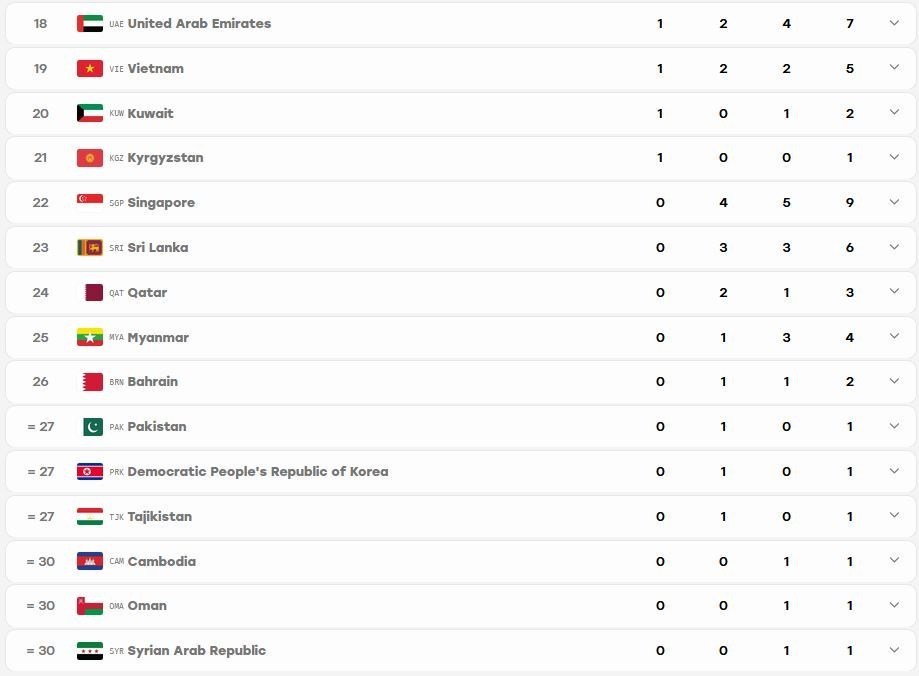Screen dimensions: 919x676
Task: Expand the Pakistan row chevron
Action: pyautogui.click(x=894, y=426)
